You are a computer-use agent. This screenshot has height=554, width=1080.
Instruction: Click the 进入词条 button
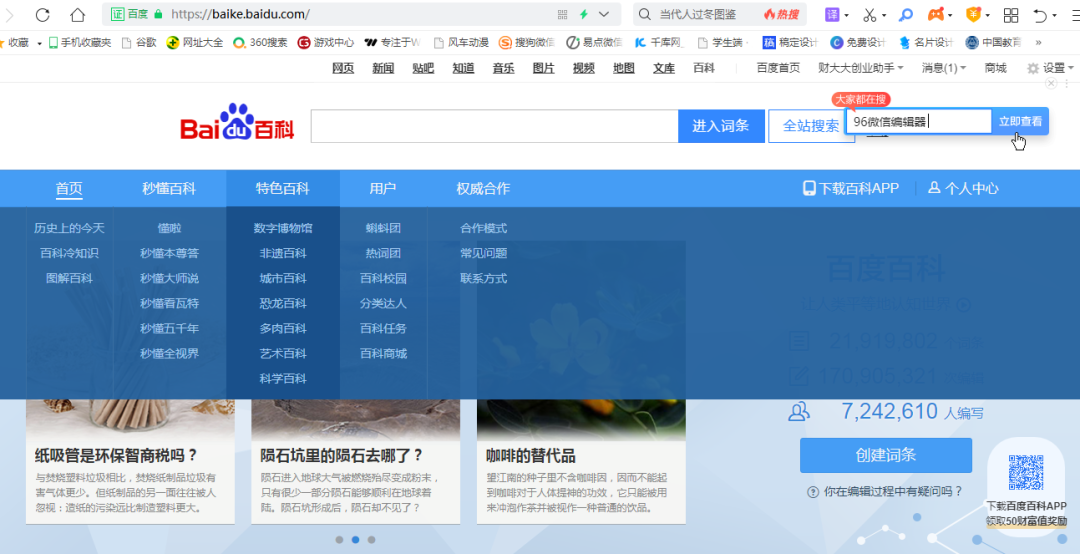(721, 126)
